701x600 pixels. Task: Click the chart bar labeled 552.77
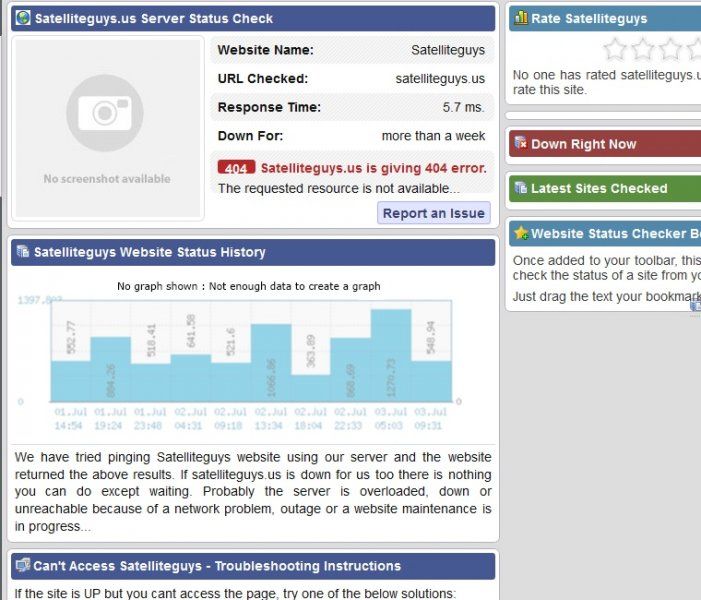coord(71,381)
